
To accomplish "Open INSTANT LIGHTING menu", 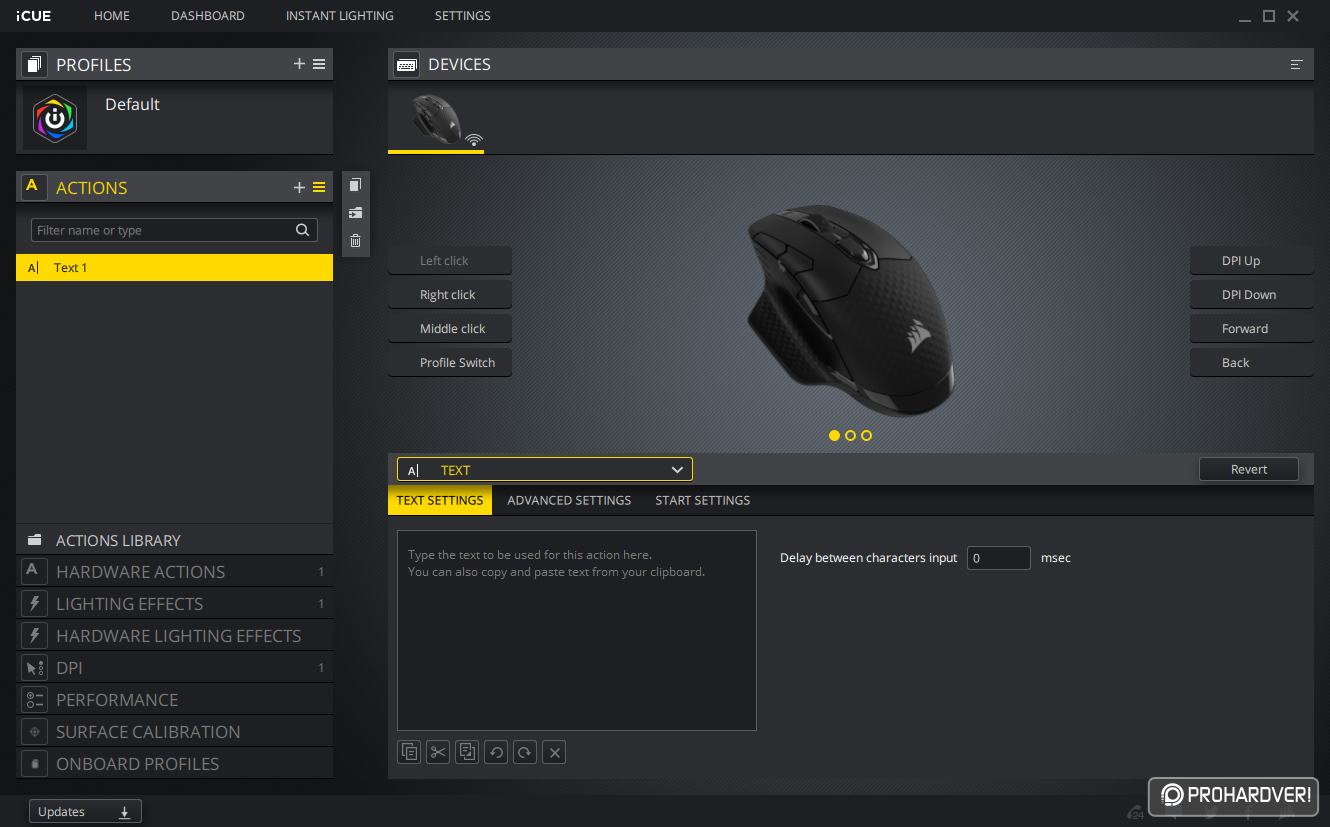I will coord(340,16).
